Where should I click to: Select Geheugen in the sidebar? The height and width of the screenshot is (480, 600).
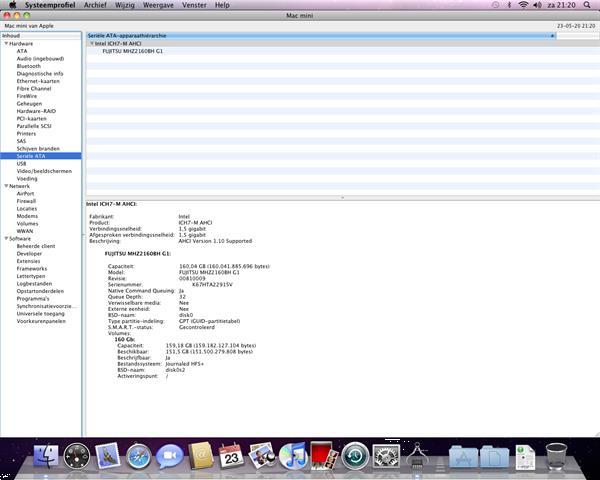point(29,103)
